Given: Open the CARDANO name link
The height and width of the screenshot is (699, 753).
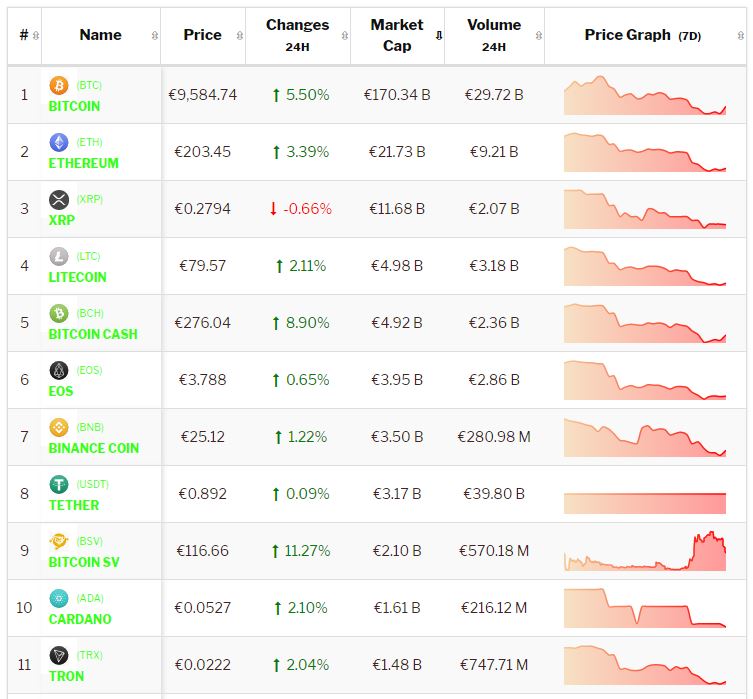Looking at the screenshot, I should [x=80, y=619].
